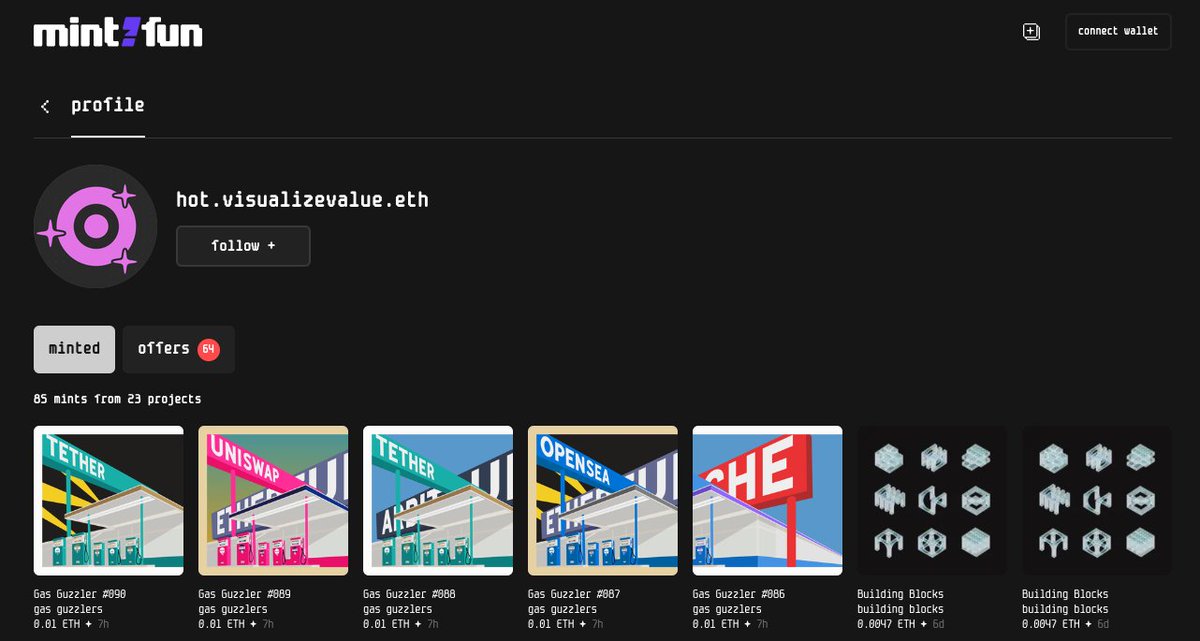Open Gas Guzzler #087 thumbnail

(603, 501)
